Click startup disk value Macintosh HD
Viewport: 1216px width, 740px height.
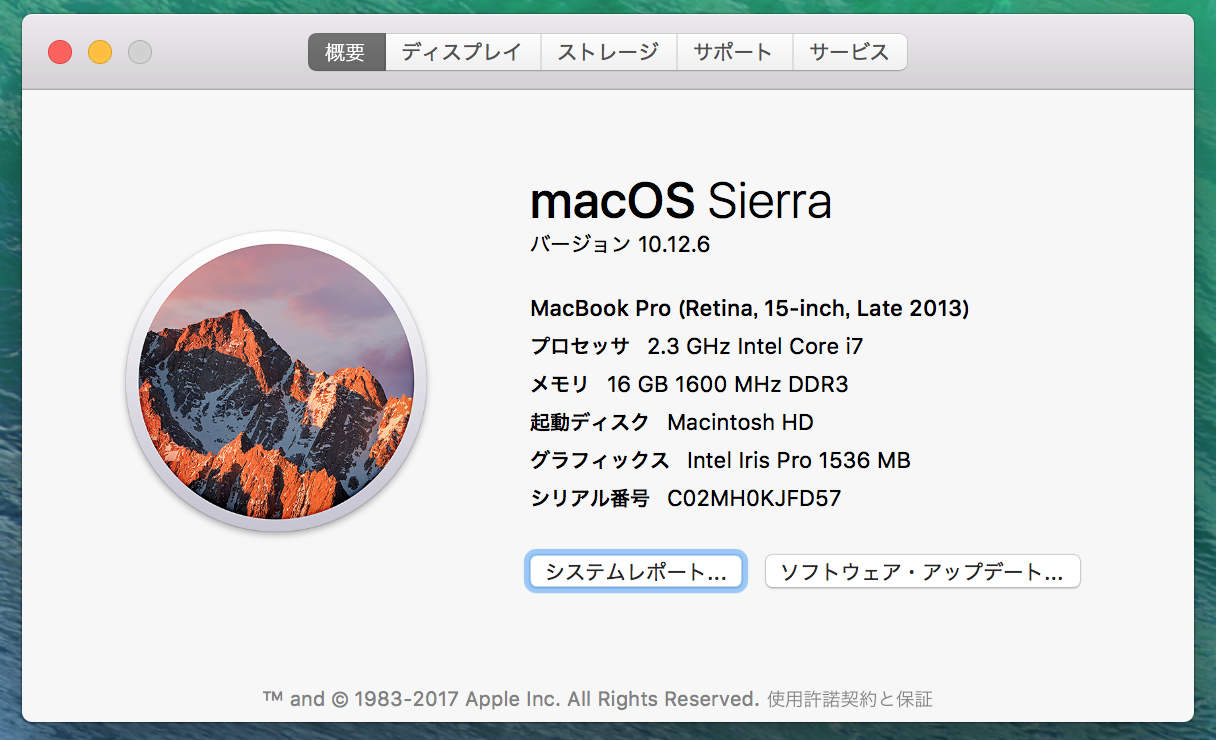740,423
